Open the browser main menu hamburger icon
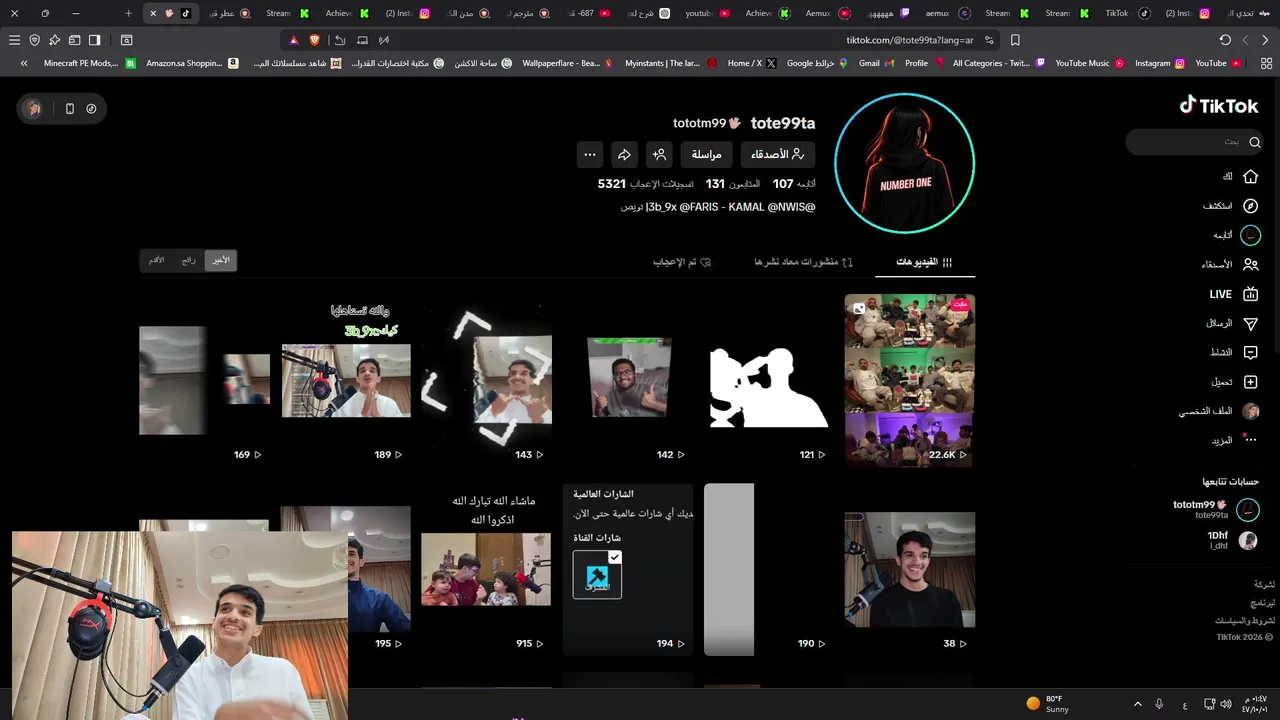 click(14, 40)
